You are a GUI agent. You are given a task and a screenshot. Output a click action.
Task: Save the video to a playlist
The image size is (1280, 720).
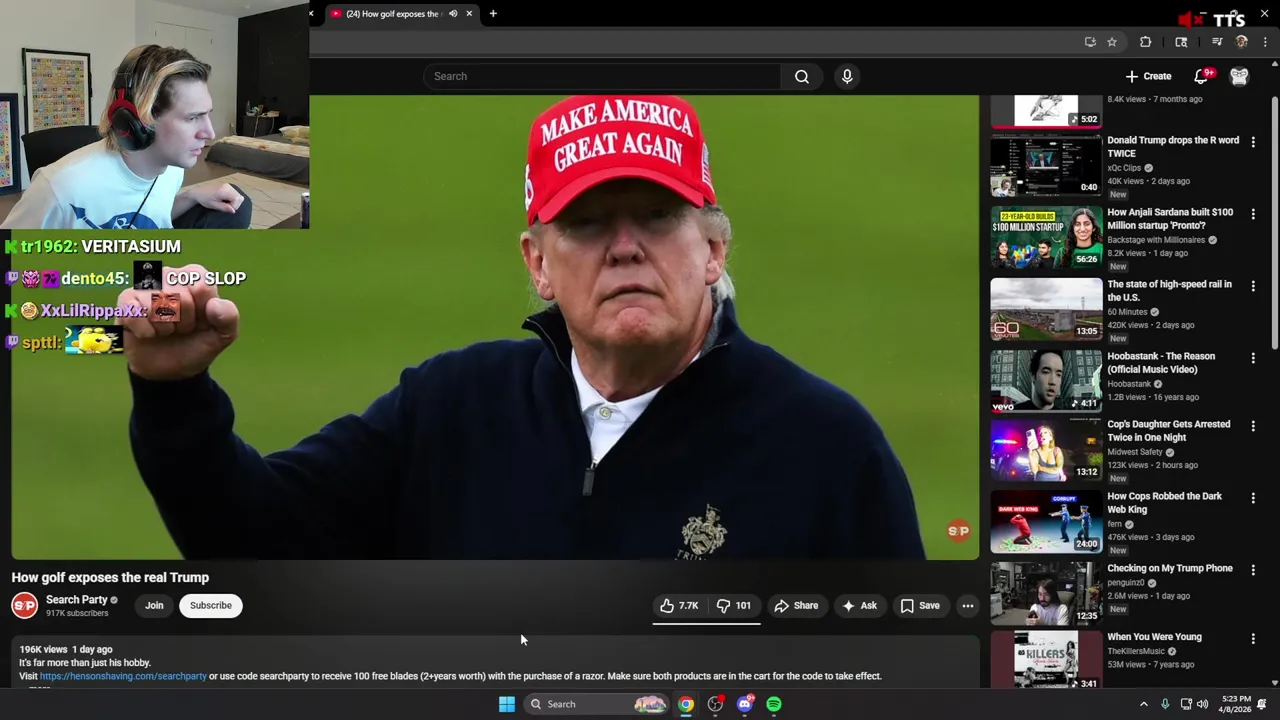tap(920, 605)
